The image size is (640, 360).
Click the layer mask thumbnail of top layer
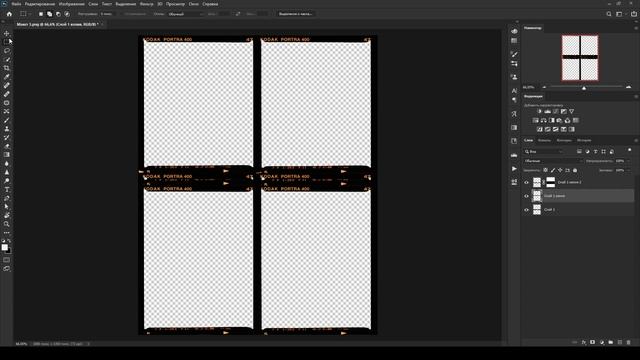(551, 182)
